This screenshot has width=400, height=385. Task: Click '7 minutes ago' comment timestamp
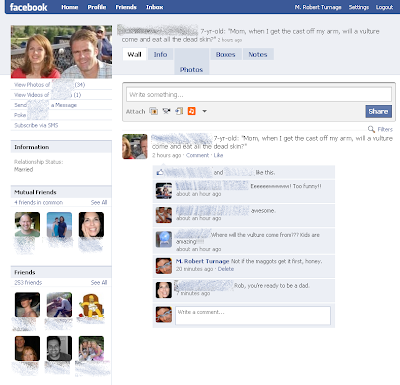pyautogui.click(x=193, y=293)
